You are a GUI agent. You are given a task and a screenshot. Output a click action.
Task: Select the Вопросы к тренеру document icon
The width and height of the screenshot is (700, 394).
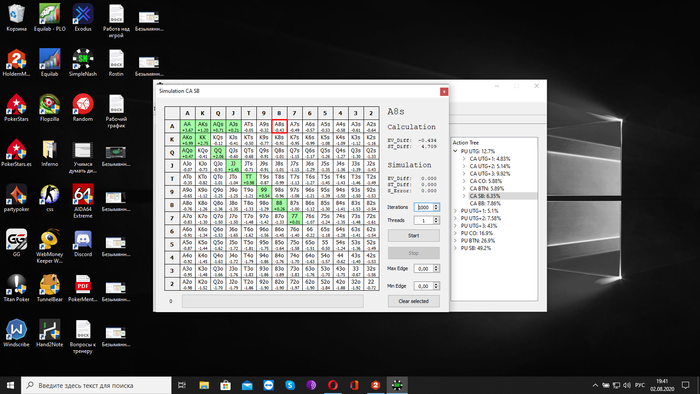83,336
